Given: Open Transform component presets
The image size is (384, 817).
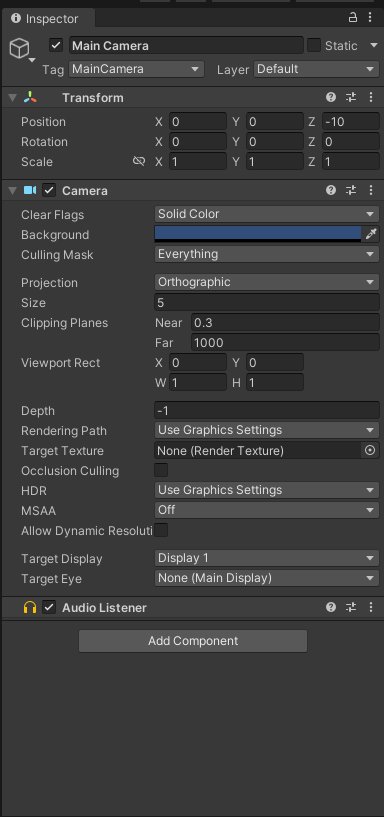Looking at the screenshot, I should pos(351,97).
